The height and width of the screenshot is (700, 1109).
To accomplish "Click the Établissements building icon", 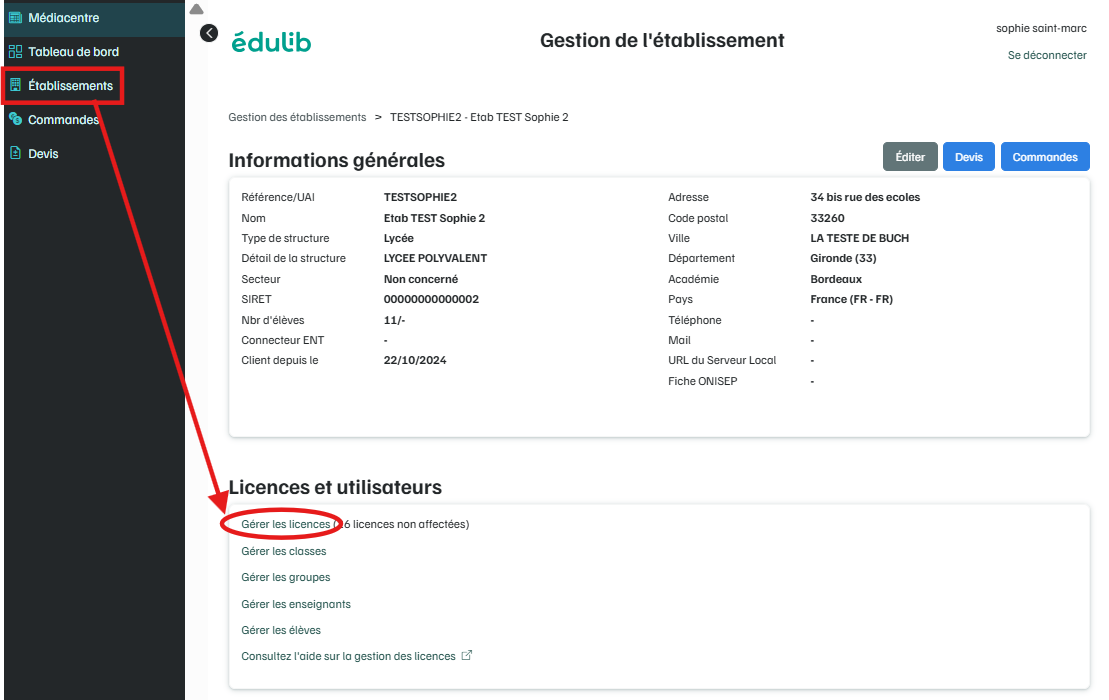I will (x=15, y=86).
